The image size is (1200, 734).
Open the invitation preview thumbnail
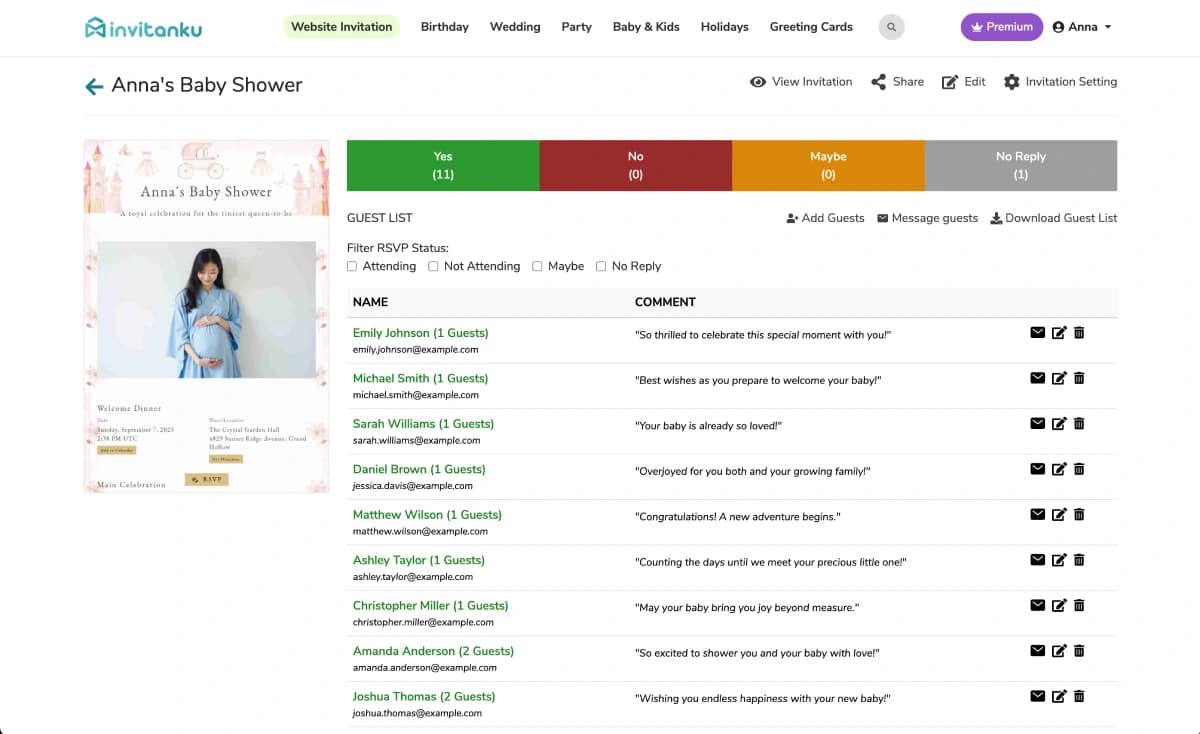pyautogui.click(x=207, y=316)
